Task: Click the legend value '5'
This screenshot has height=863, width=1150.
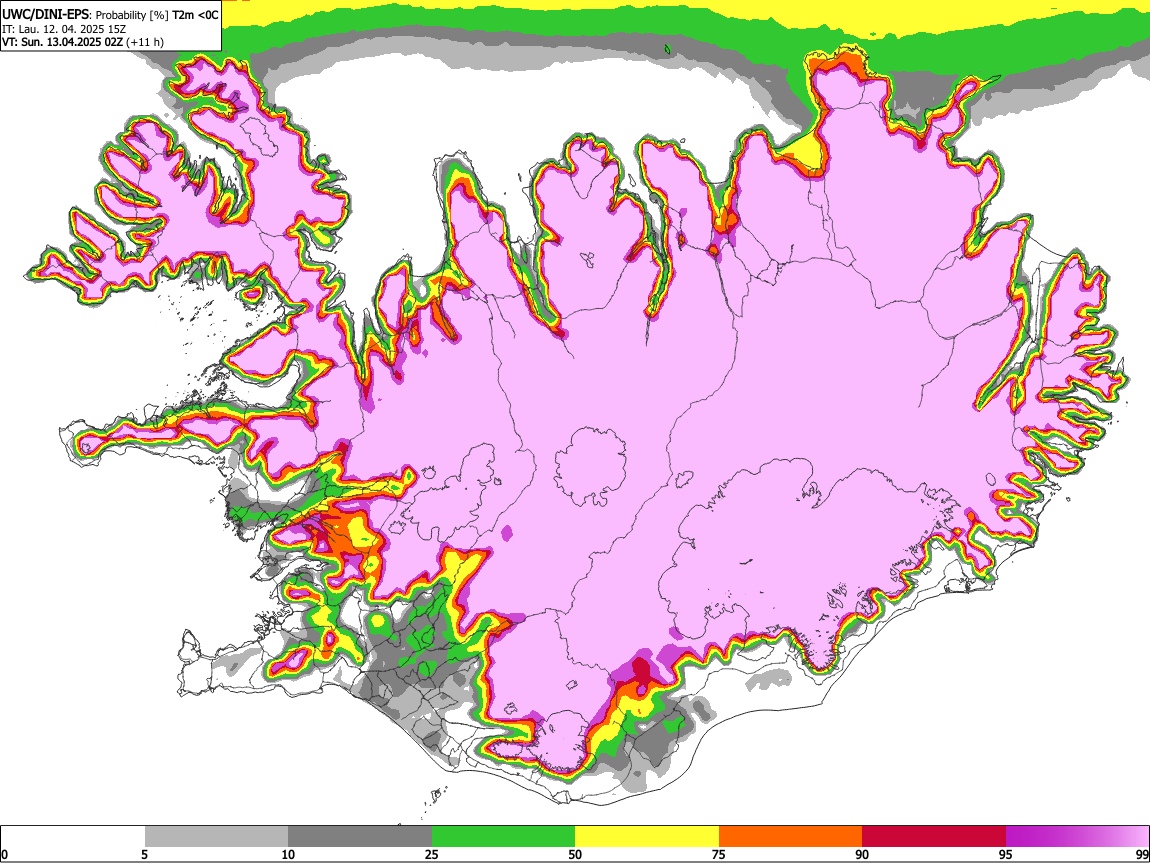Action: click(144, 854)
